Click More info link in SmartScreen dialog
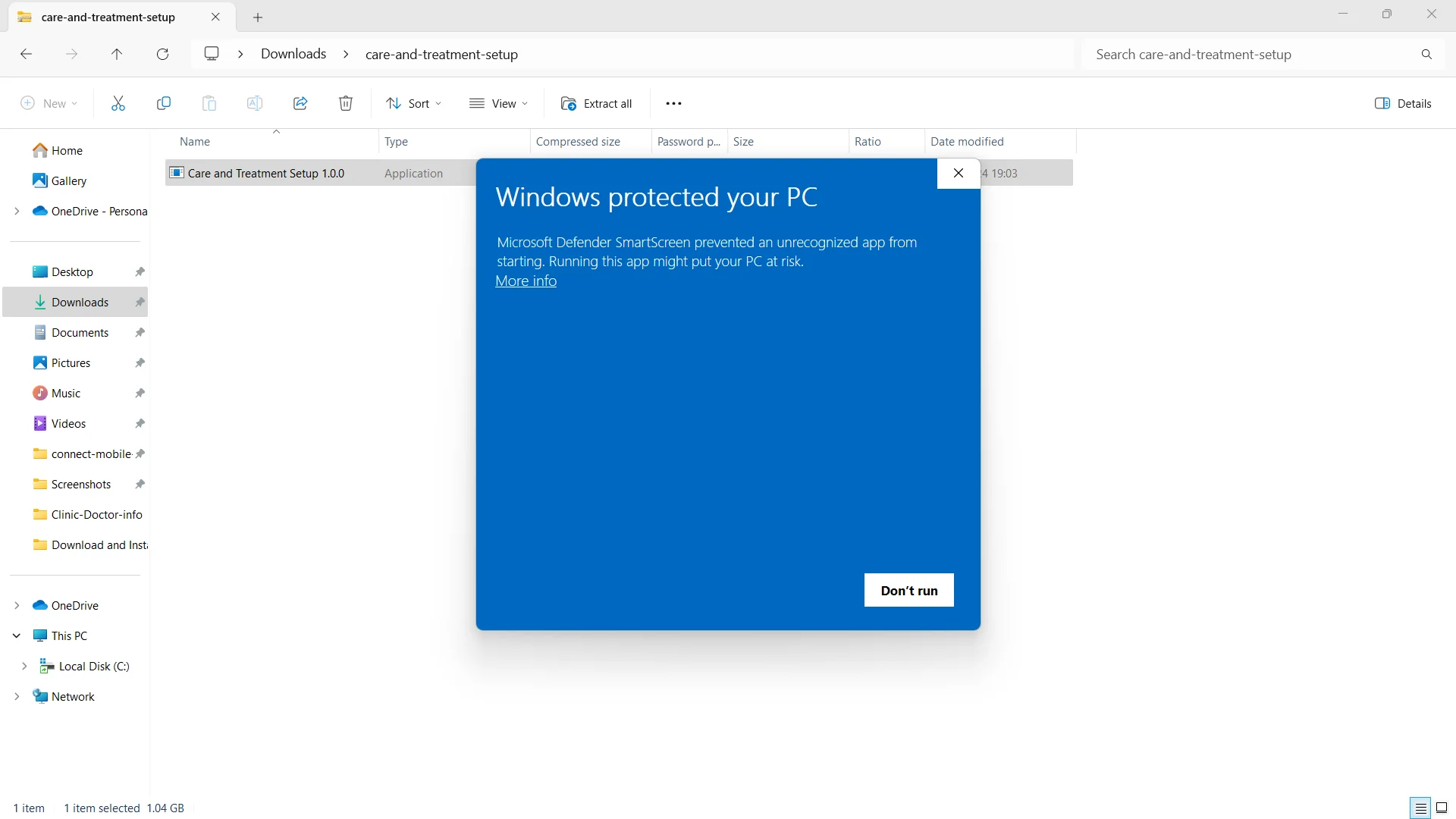This screenshot has height=819, width=1456. click(x=525, y=281)
